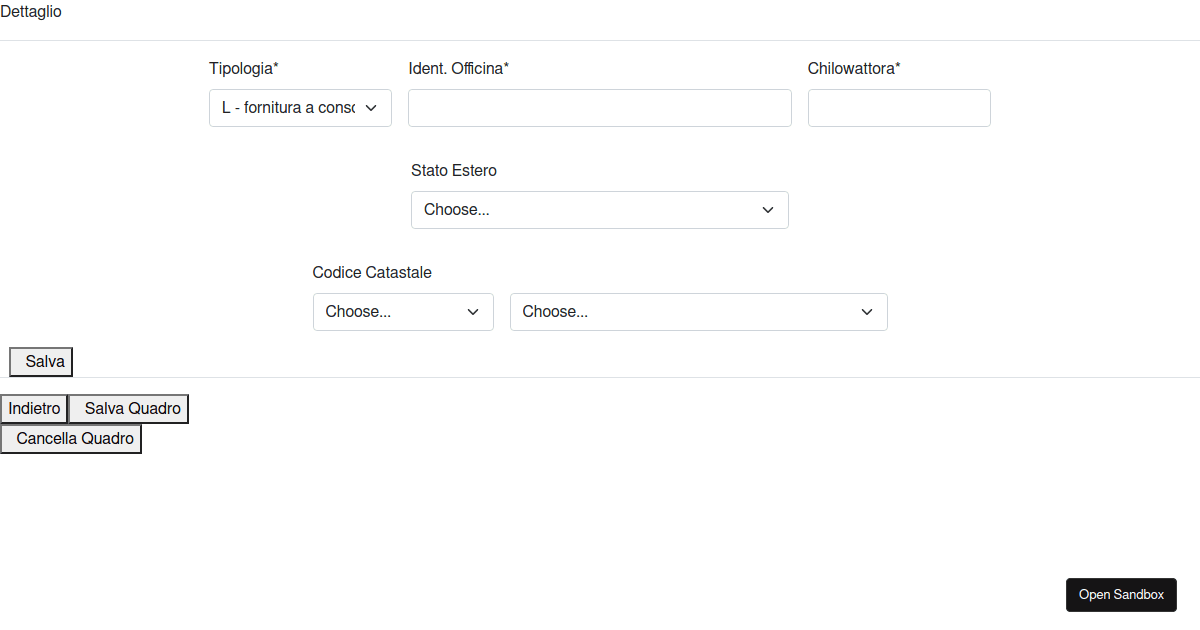Focus the Chilowattora input box
Image resolution: width=1200 pixels, height=630 pixels.
click(898, 108)
